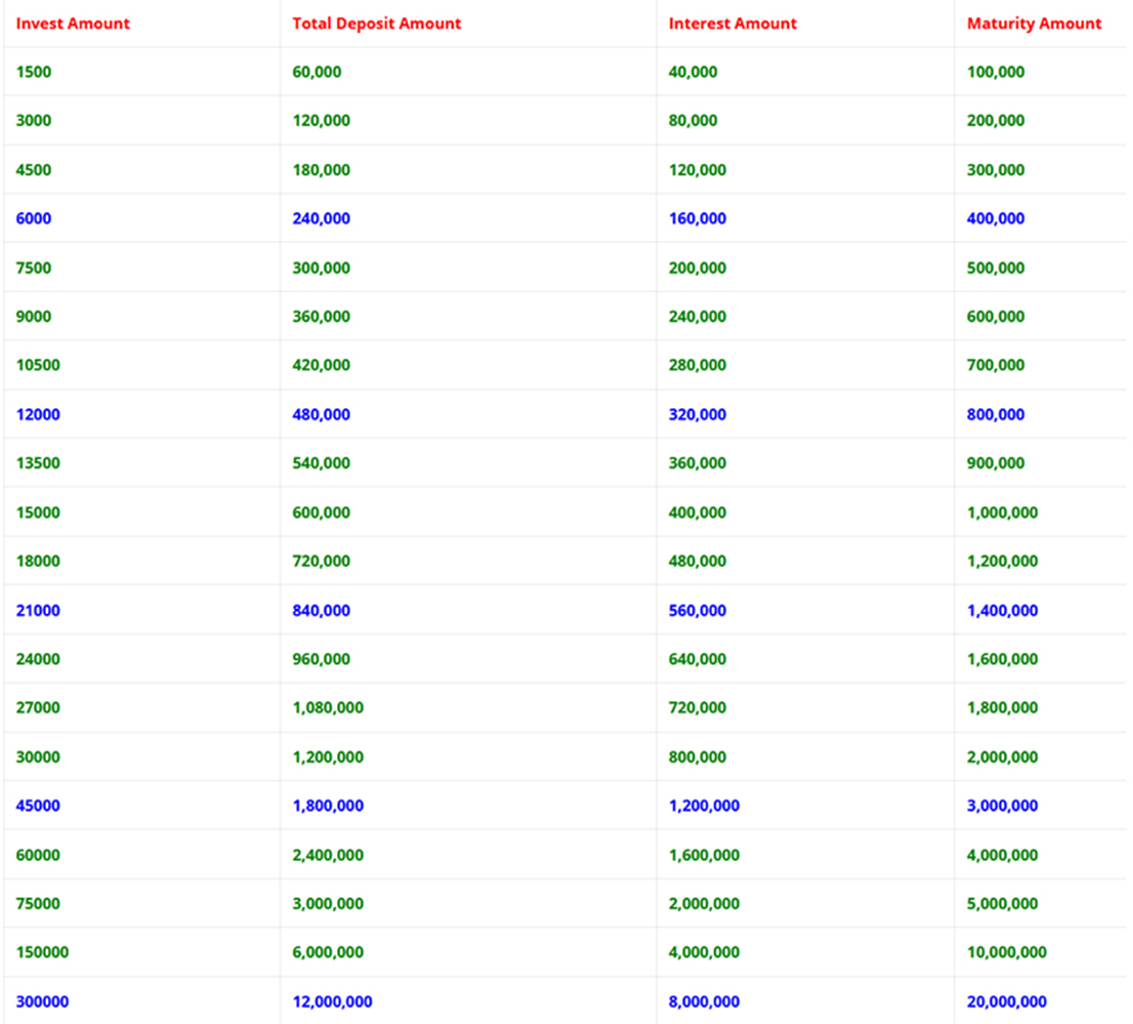
Task: Select the blue invest amount 12000
Action: (38, 414)
